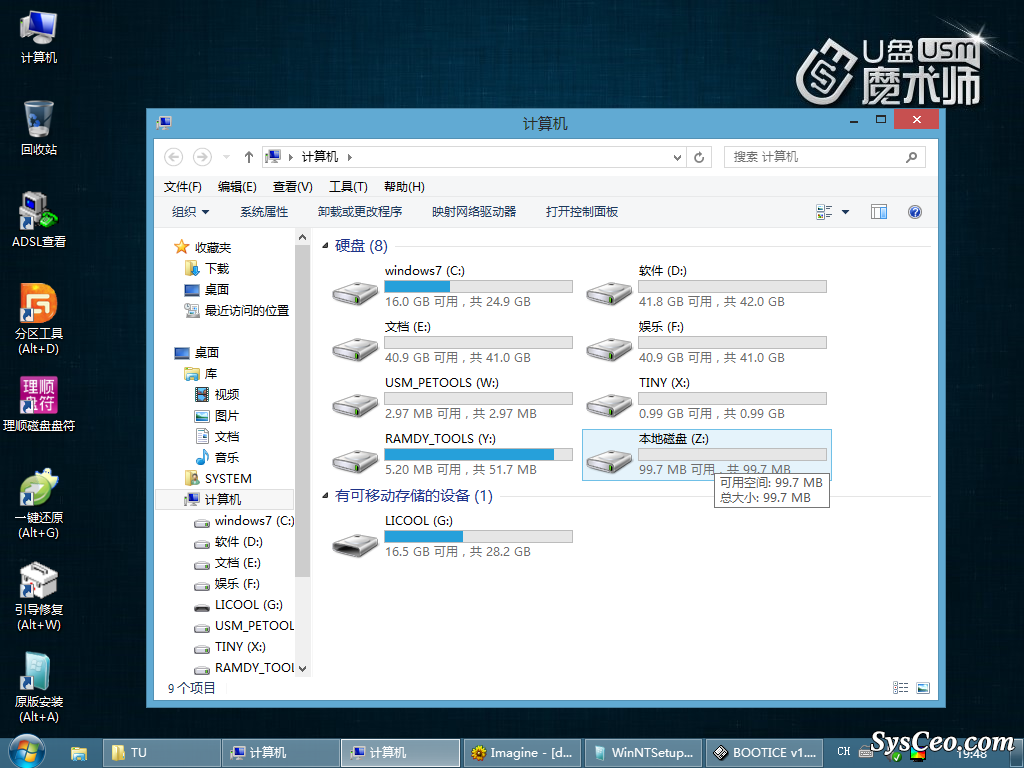This screenshot has height=768, width=1024.
Task: Open the 回收站 recycle bin icon
Action: [x=39, y=129]
